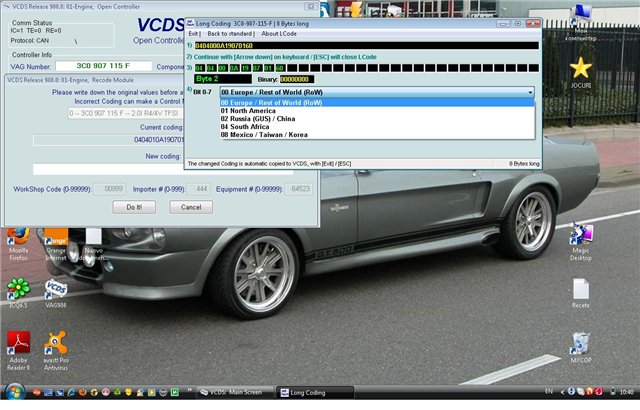
Task: Click the Windows Start orb
Action: coord(14,392)
